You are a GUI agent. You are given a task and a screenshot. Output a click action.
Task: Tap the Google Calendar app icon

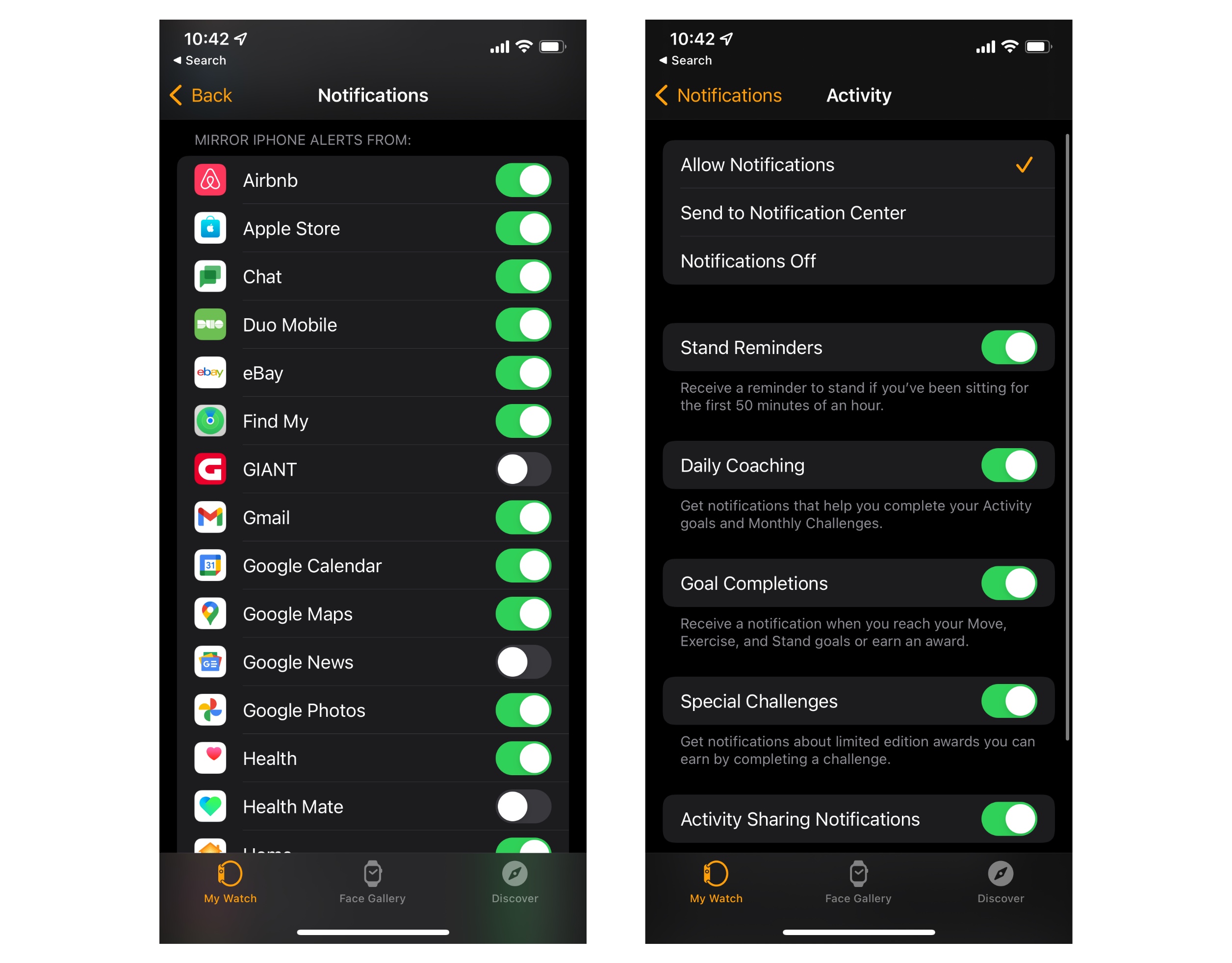(x=210, y=565)
